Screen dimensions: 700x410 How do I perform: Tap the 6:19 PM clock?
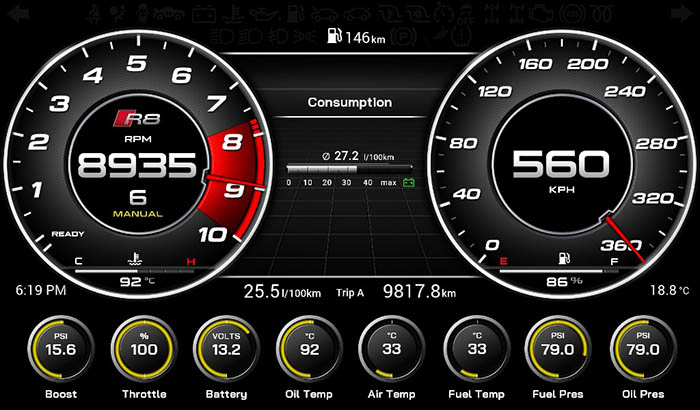coord(41,290)
